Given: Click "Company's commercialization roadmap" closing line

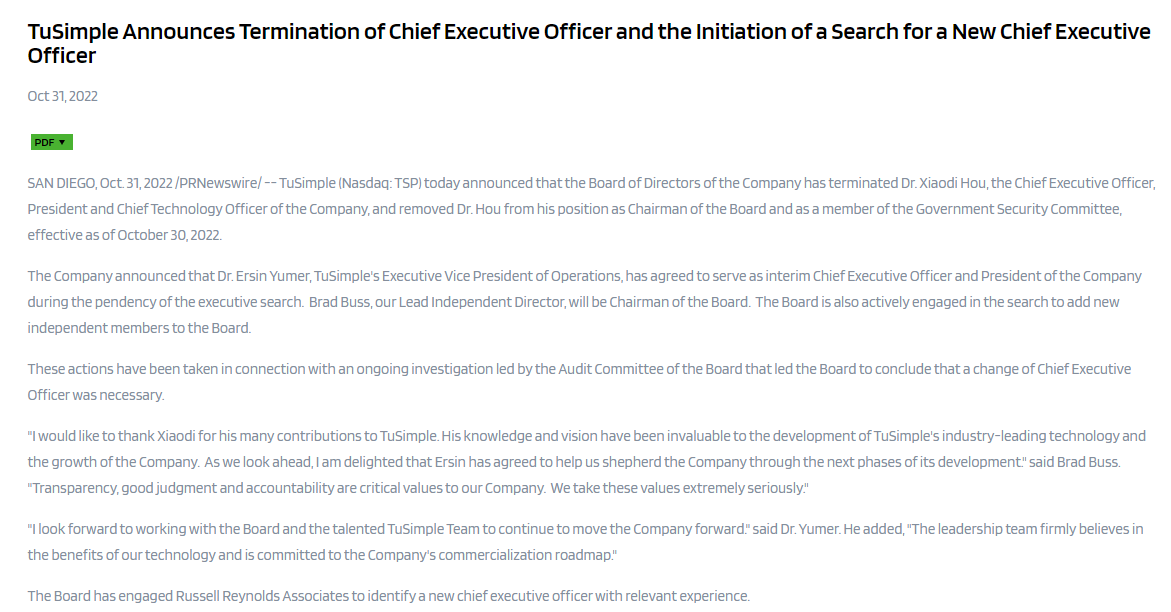Looking at the screenshot, I should 490,555.
